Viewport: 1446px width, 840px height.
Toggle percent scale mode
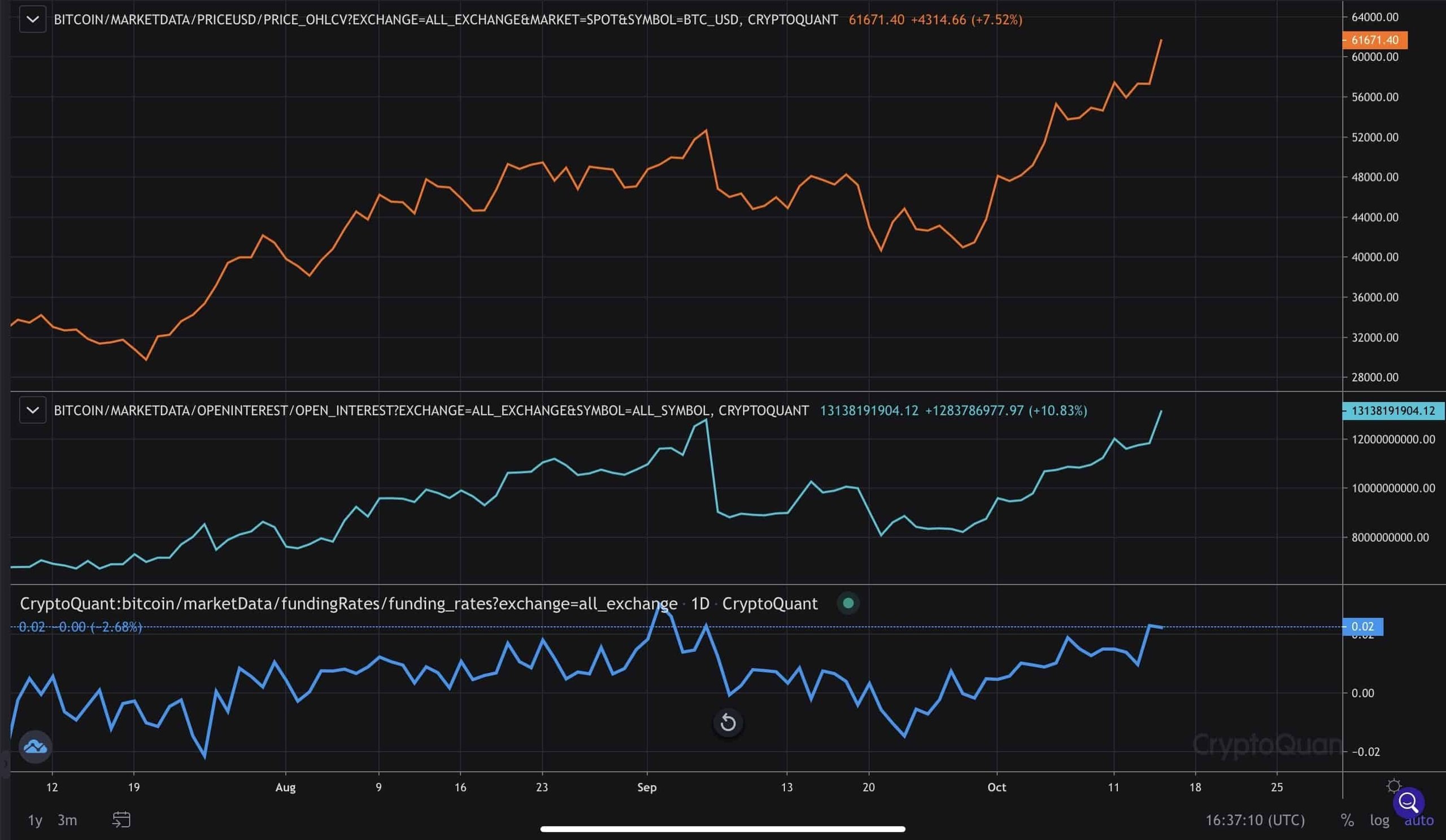pyautogui.click(x=1347, y=820)
